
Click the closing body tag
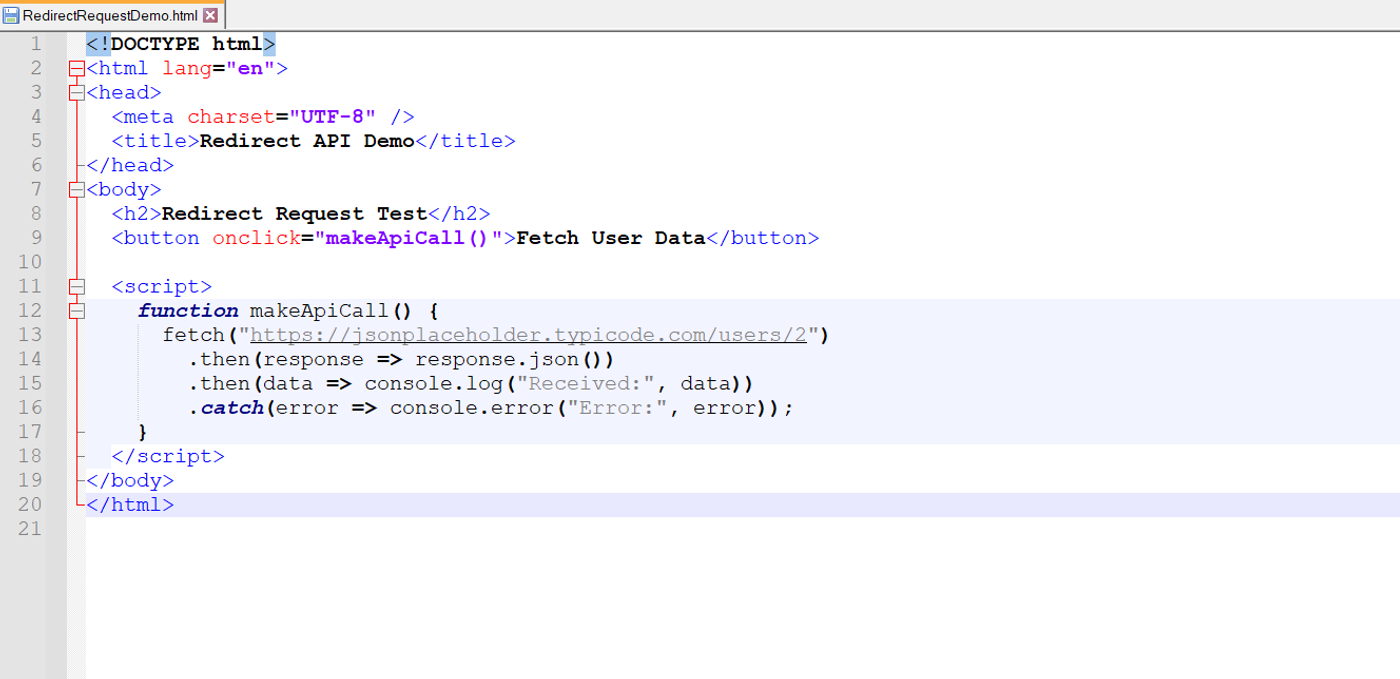pos(130,480)
